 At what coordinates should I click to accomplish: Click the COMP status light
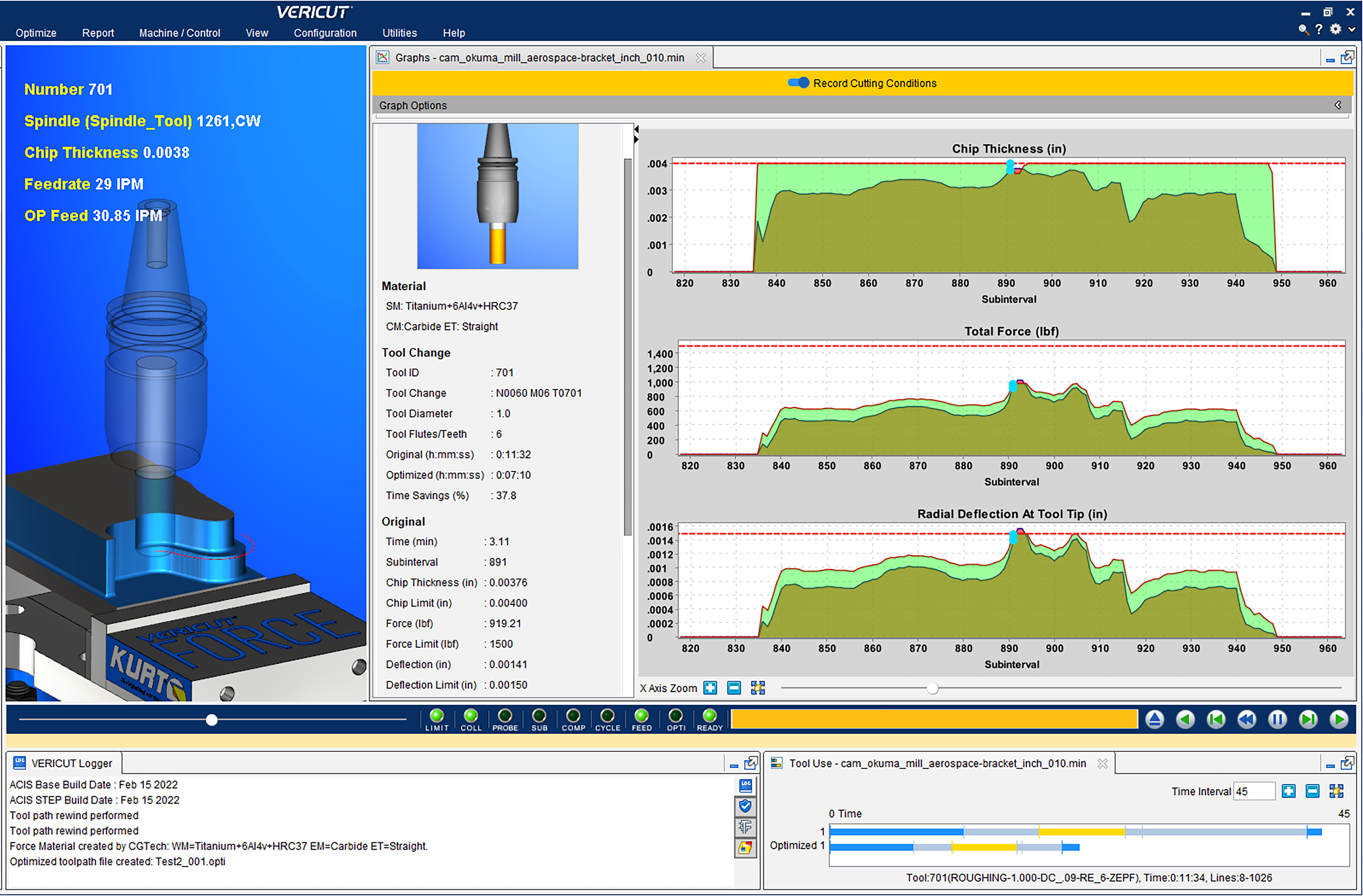click(573, 715)
